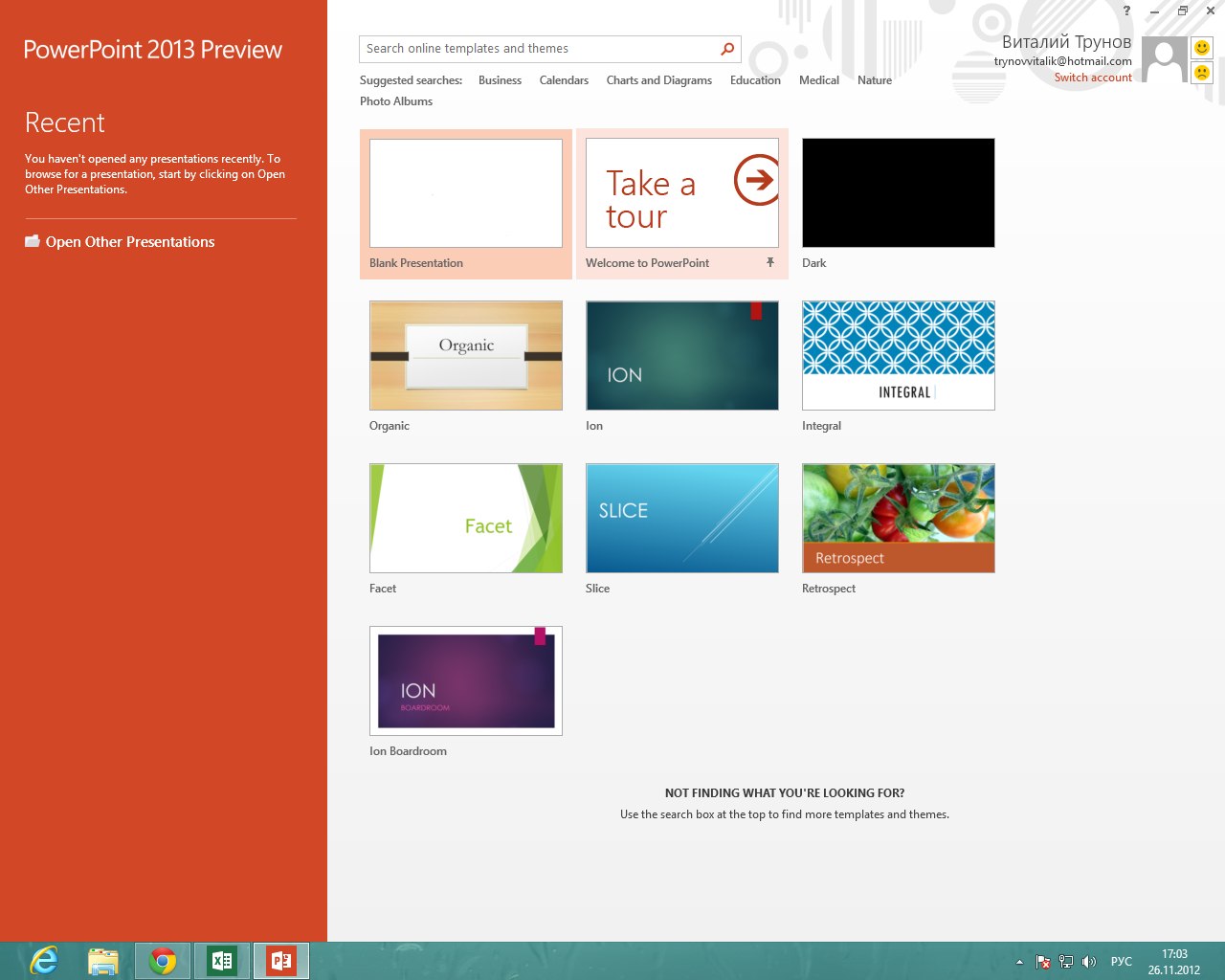1225x980 pixels.
Task: Click PowerPoint taskbar icon
Action: pos(281,960)
